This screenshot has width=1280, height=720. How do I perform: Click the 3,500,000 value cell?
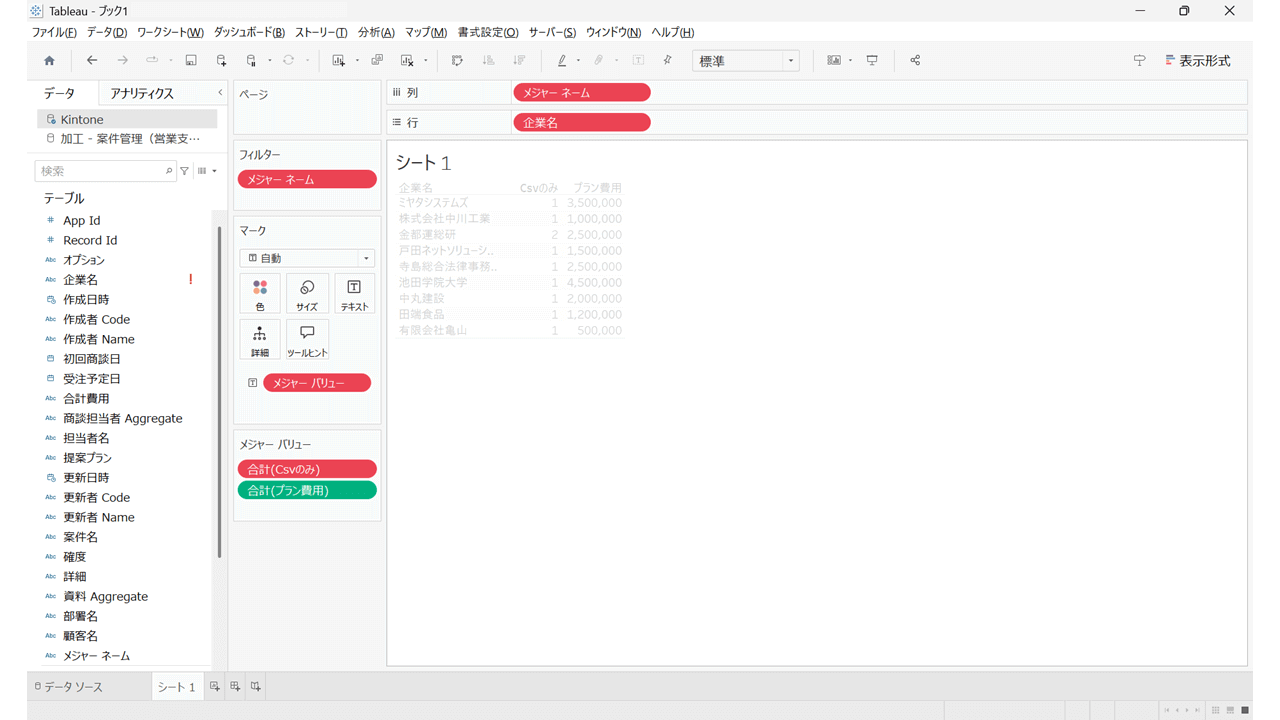[594, 203]
